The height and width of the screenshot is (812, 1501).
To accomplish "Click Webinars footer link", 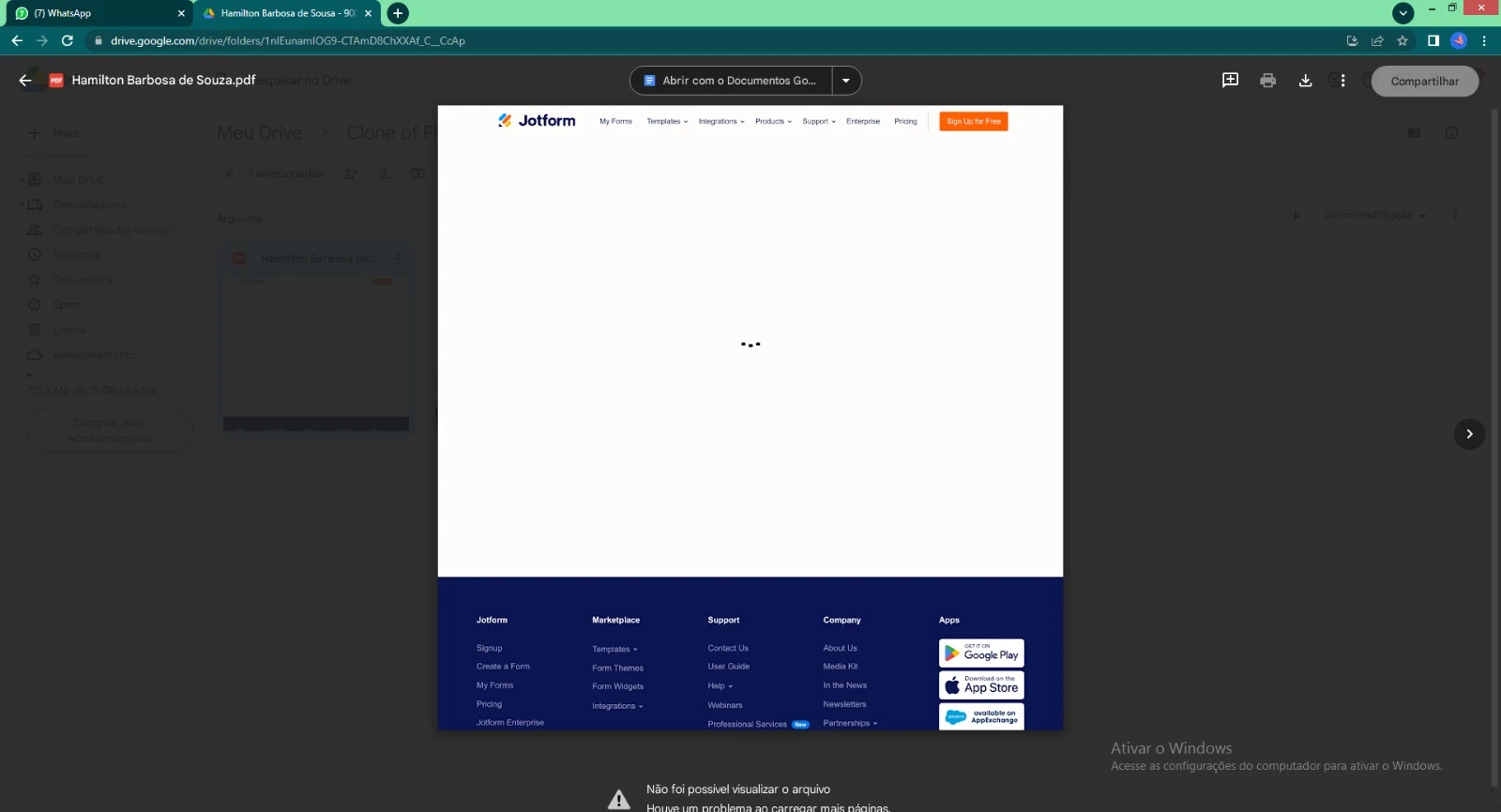I will click(x=724, y=705).
